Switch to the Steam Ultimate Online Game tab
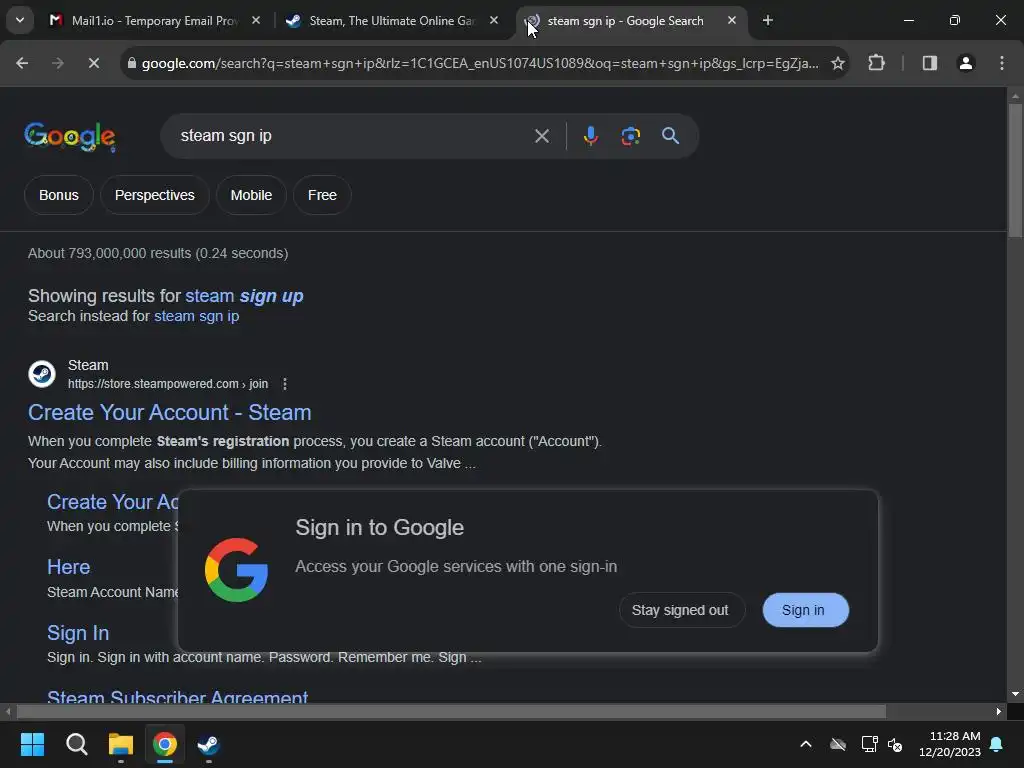1024x768 pixels. coord(392,21)
